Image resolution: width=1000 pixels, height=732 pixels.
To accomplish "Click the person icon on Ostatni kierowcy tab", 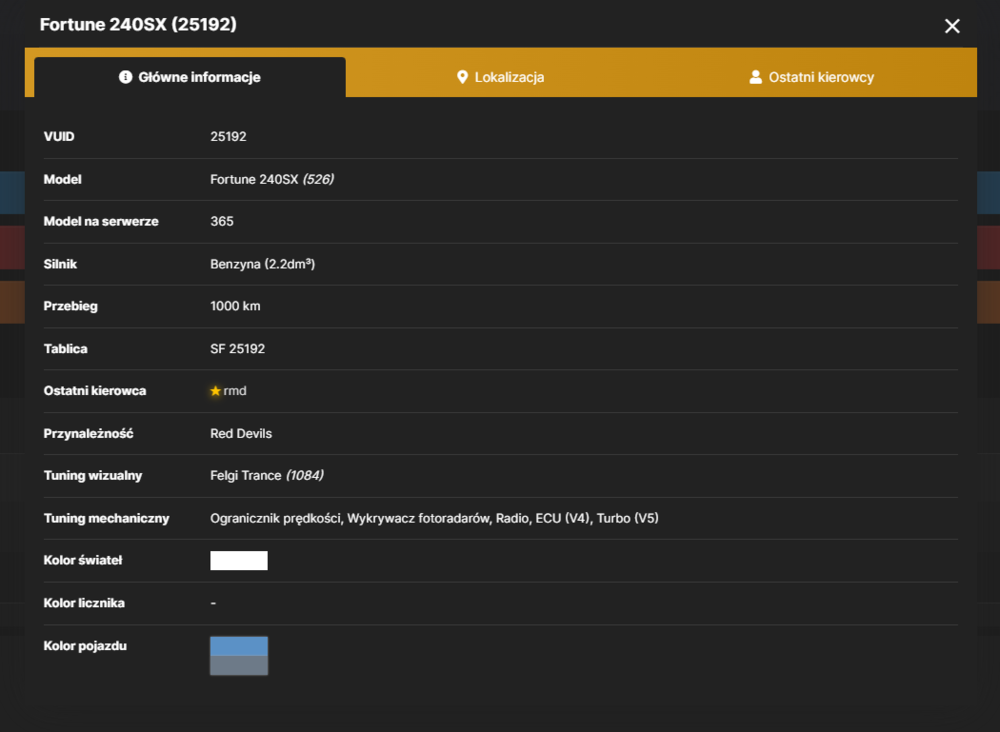I will (755, 77).
